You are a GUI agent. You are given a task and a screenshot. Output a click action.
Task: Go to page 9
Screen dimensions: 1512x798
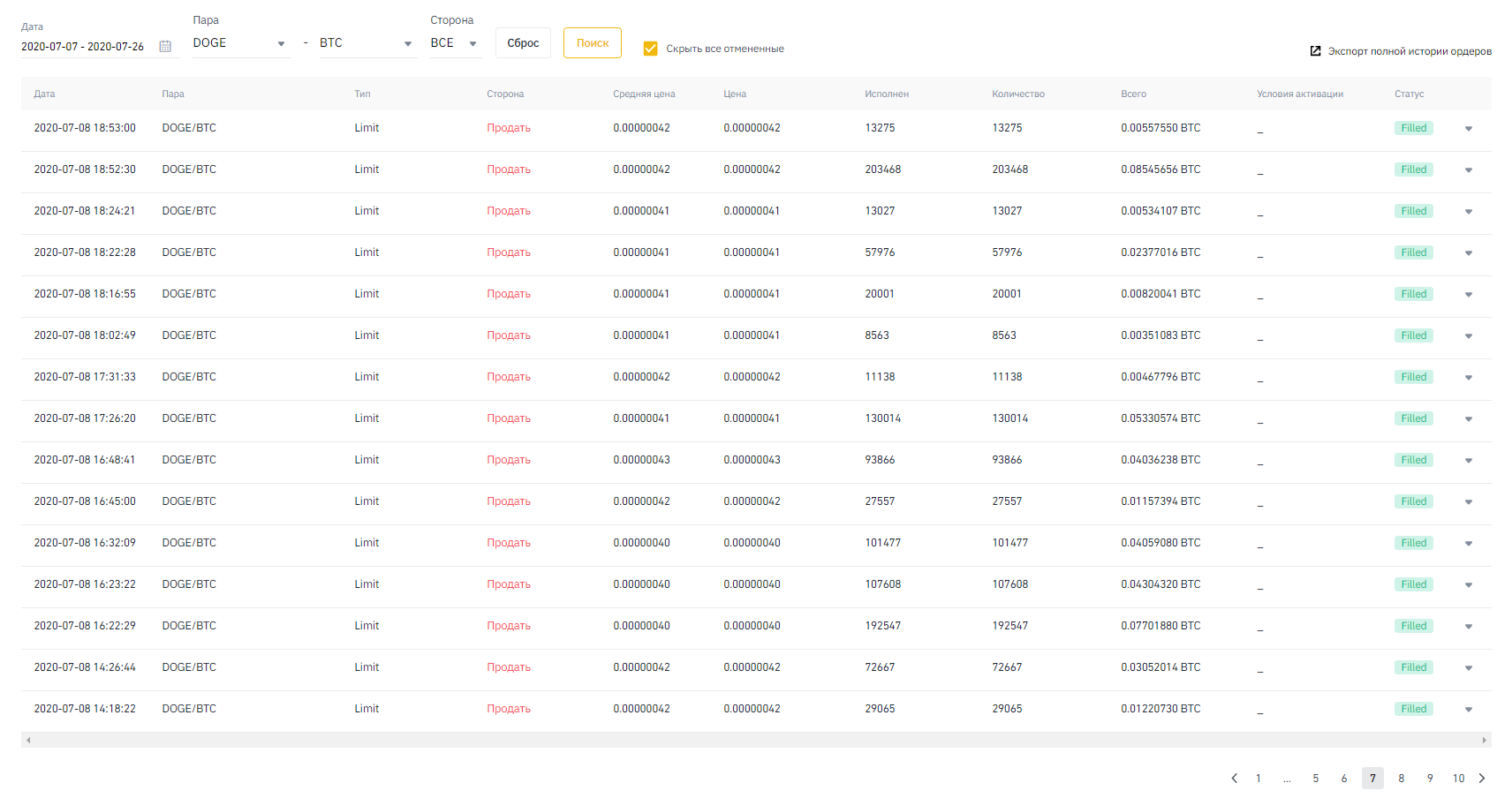(1430, 779)
